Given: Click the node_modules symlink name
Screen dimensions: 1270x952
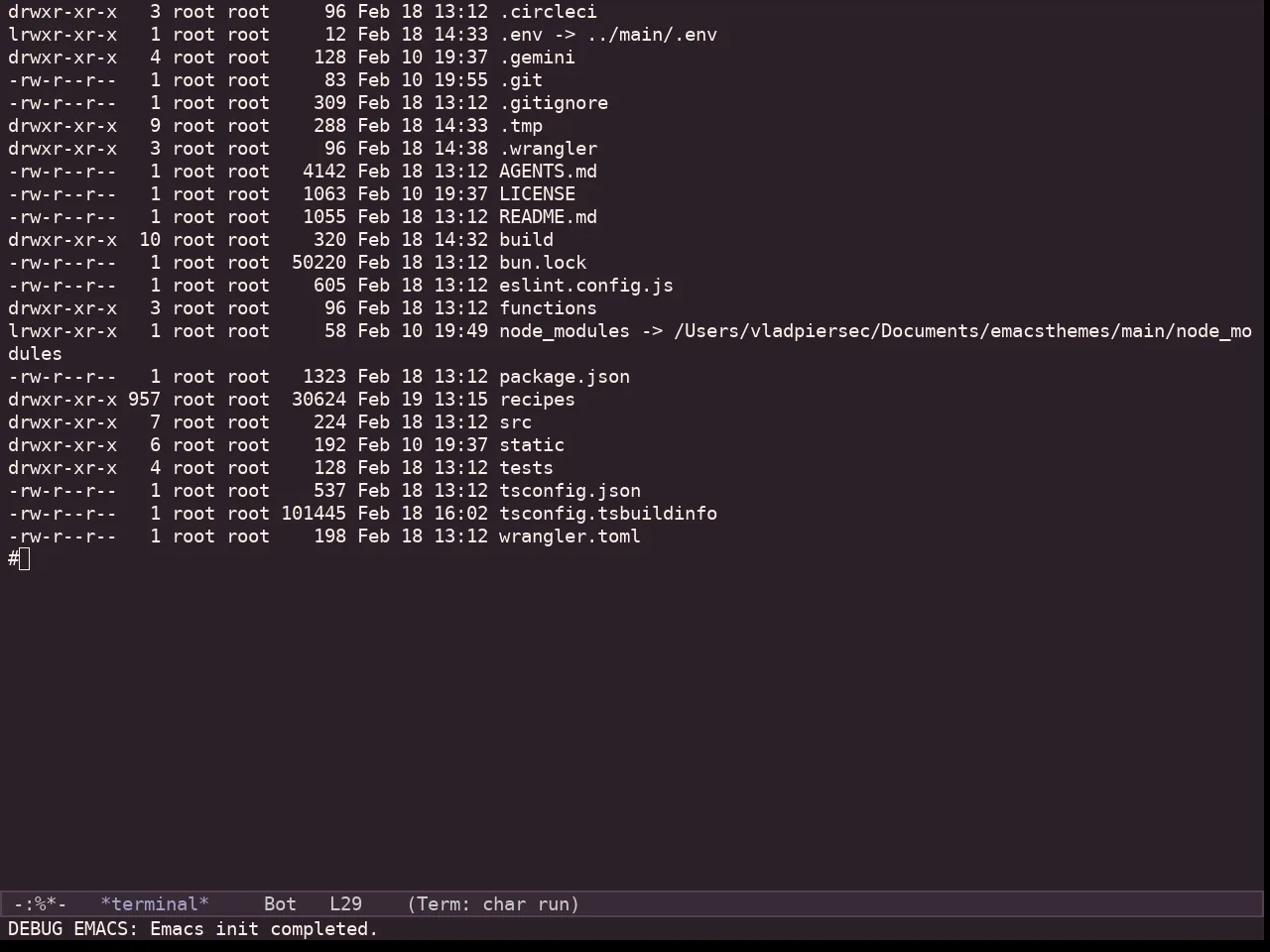Looking at the screenshot, I should [x=564, y=331].
